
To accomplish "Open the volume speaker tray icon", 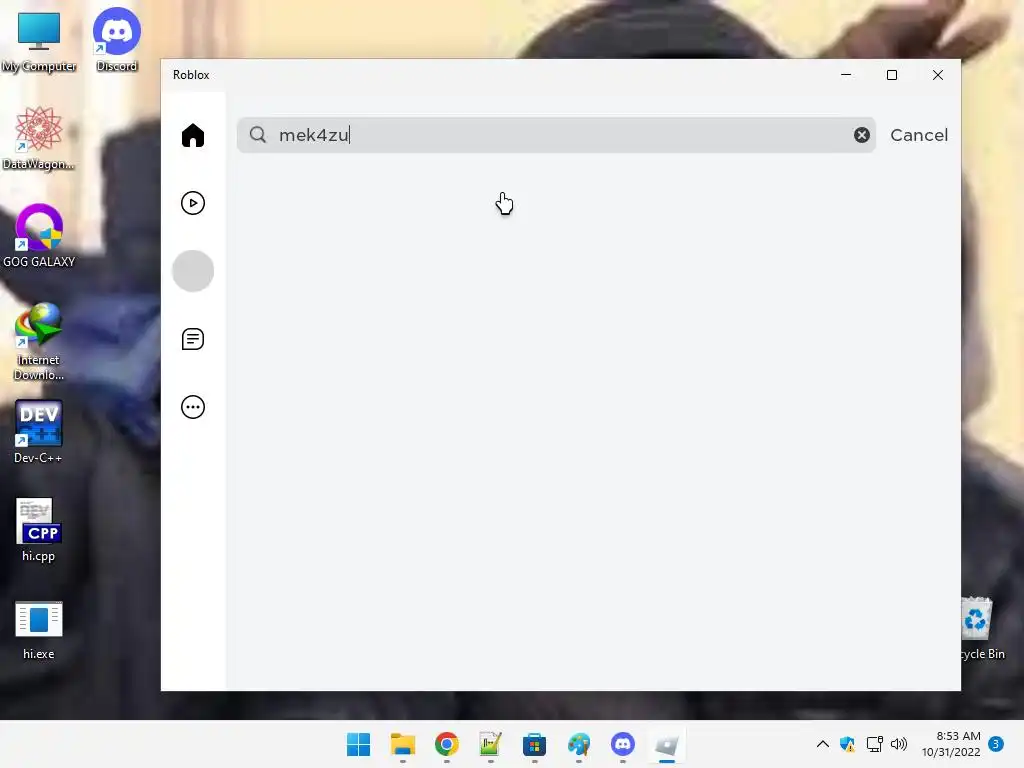I will [899, 744].
